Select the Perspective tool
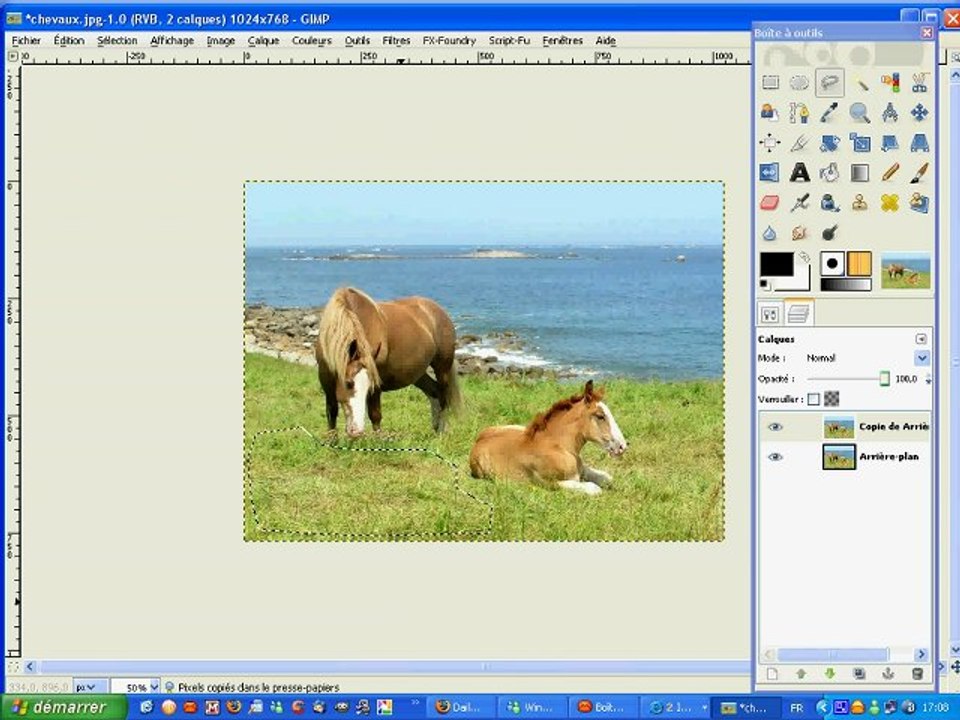Viewport: 960px width, 720px height. (x=919, y=143)
